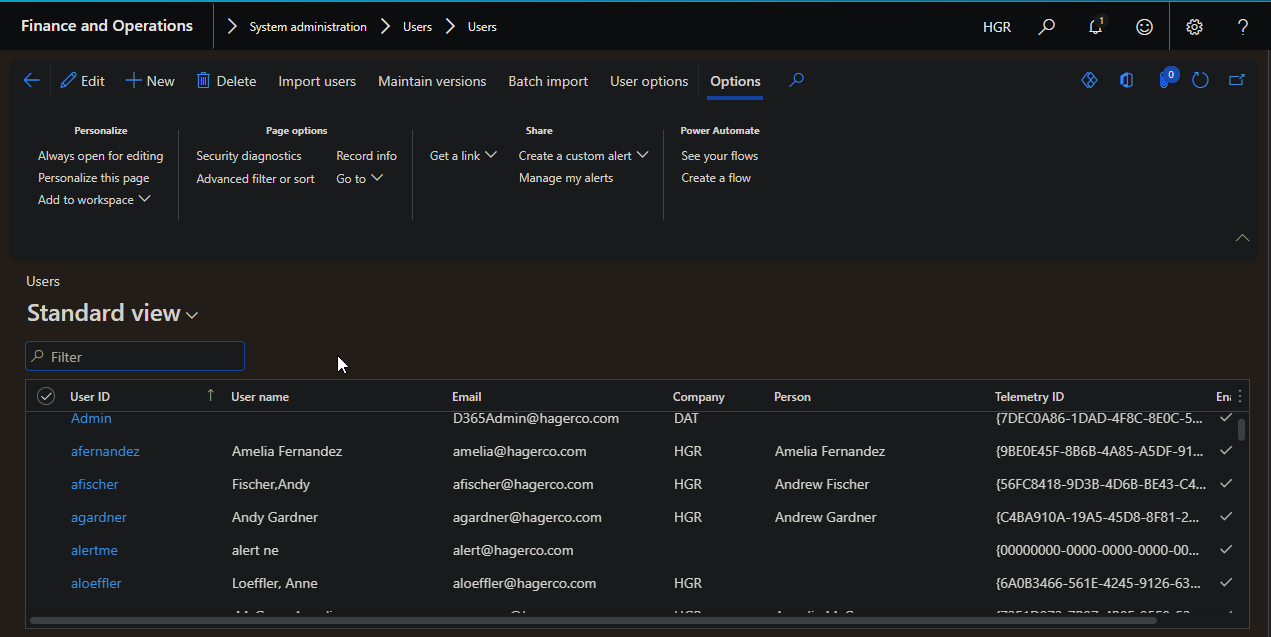This screenshot has width=1271, height=637.
Task: Click the Edit pencil button
Action: [82, 81]
